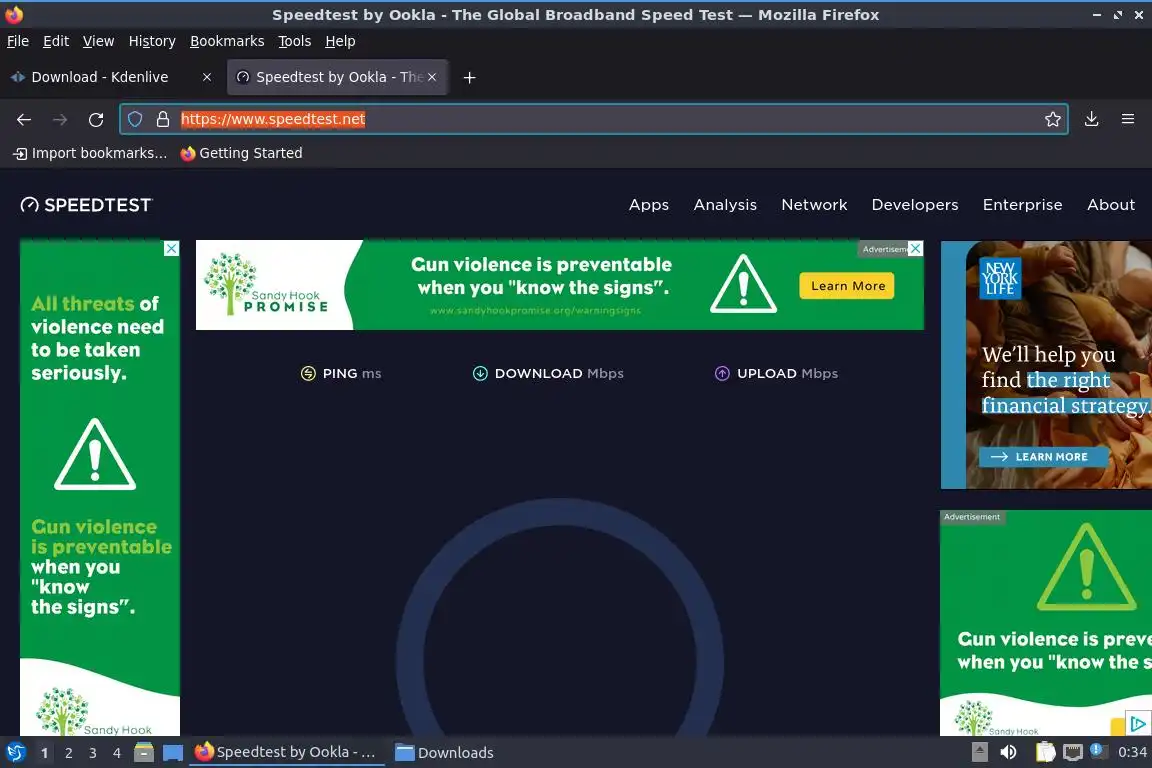This screenshot has height=768, width=1152.
Task: Click the New York Life logo
Action: (1000, 279)
